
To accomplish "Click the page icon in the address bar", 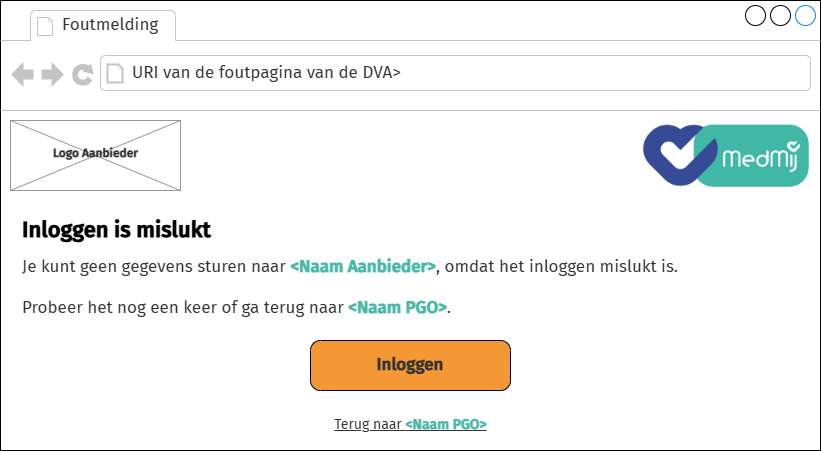I will [x=115, y=73].
